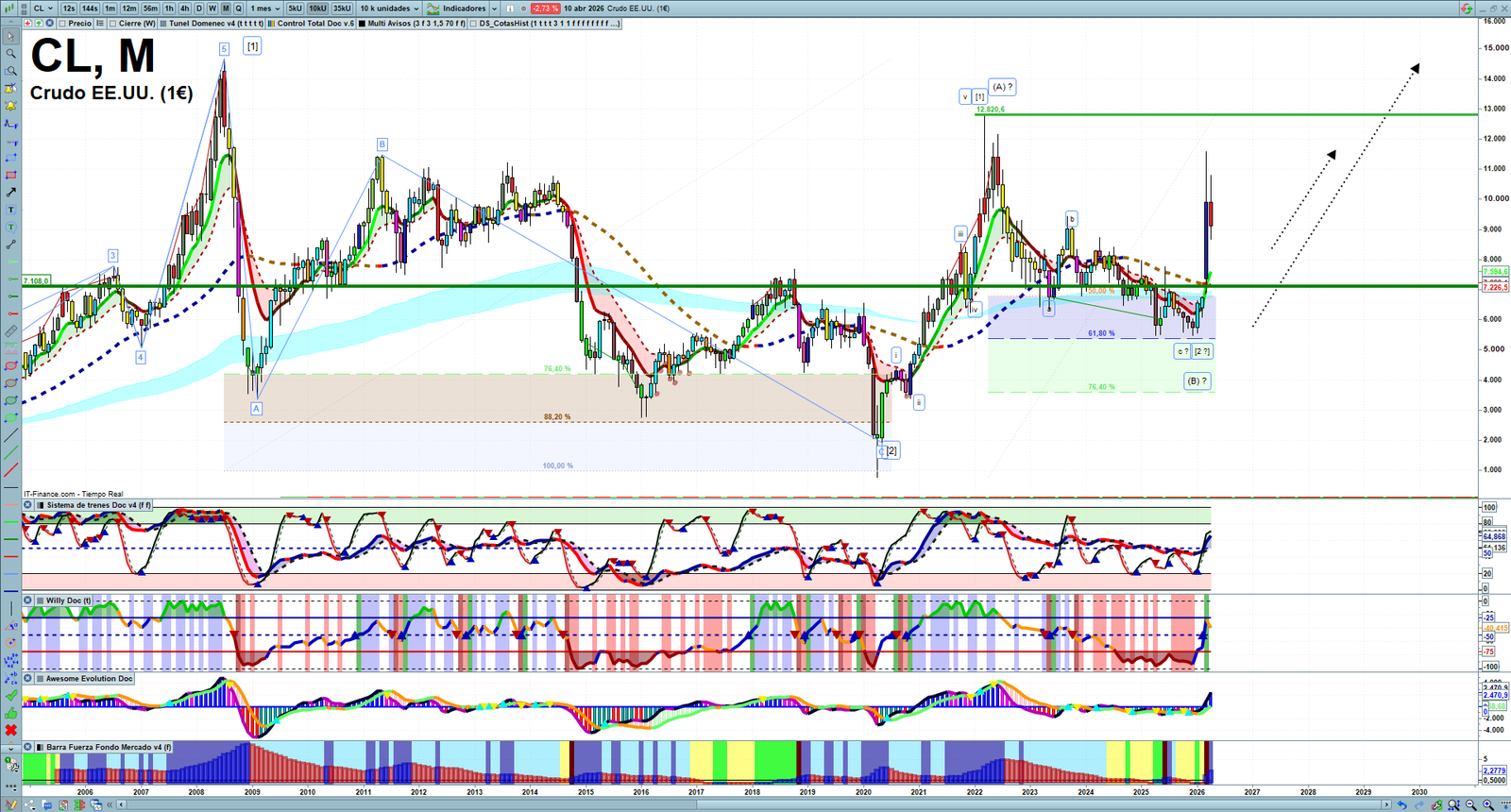The image size is (1511, 812).
Task: Close the Awesome Evolution Doc panel
Action: tap(28, 679)
